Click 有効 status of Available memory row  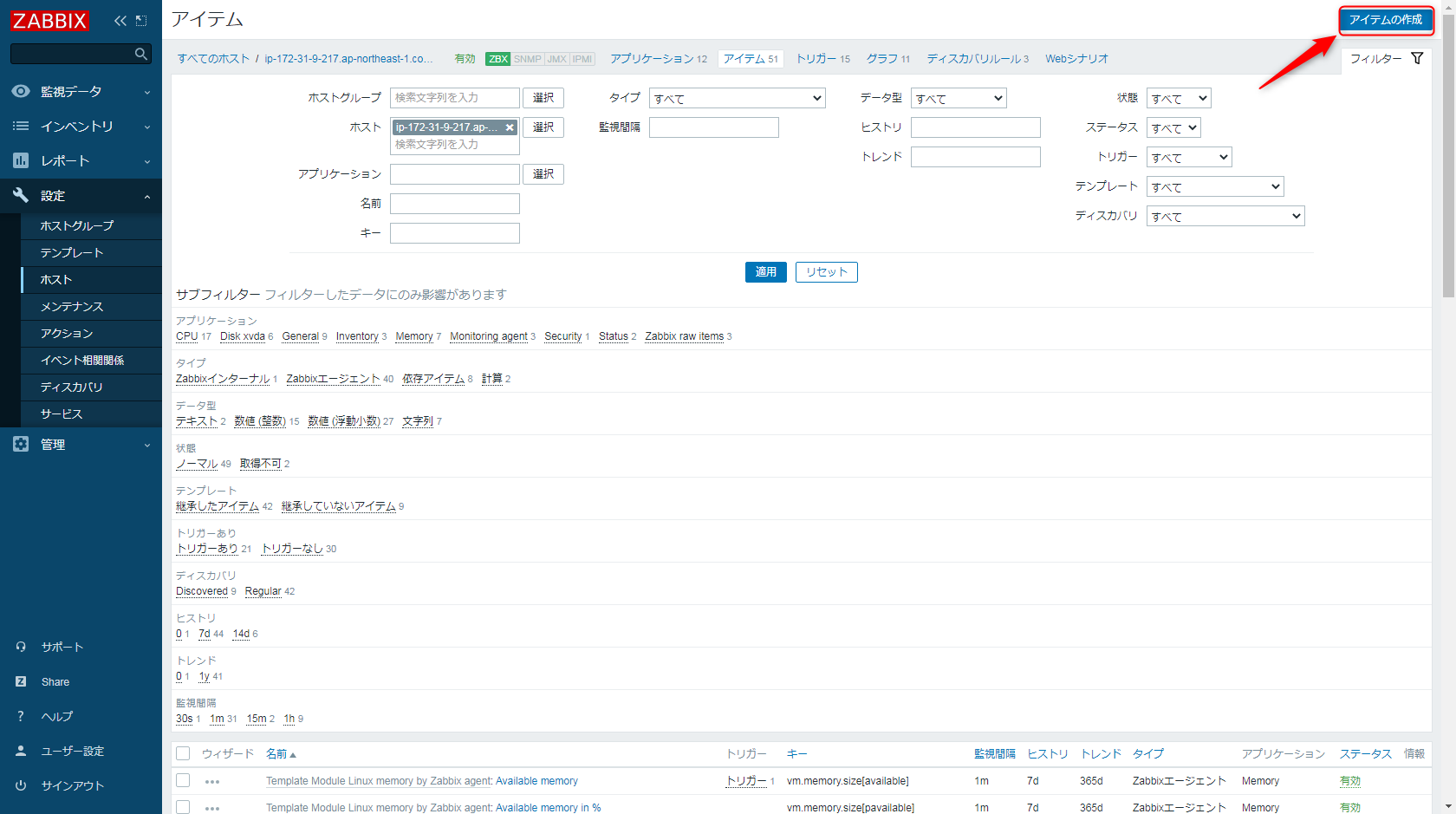point(1349,781)
